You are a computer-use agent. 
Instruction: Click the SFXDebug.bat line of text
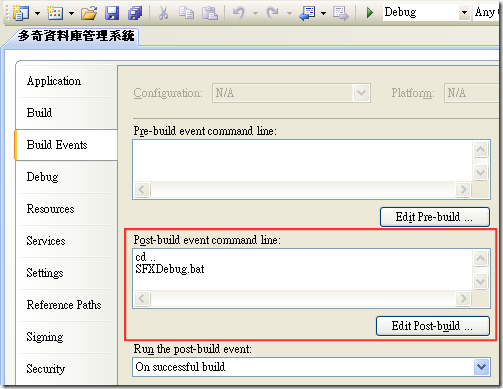(x=170, y=269)
